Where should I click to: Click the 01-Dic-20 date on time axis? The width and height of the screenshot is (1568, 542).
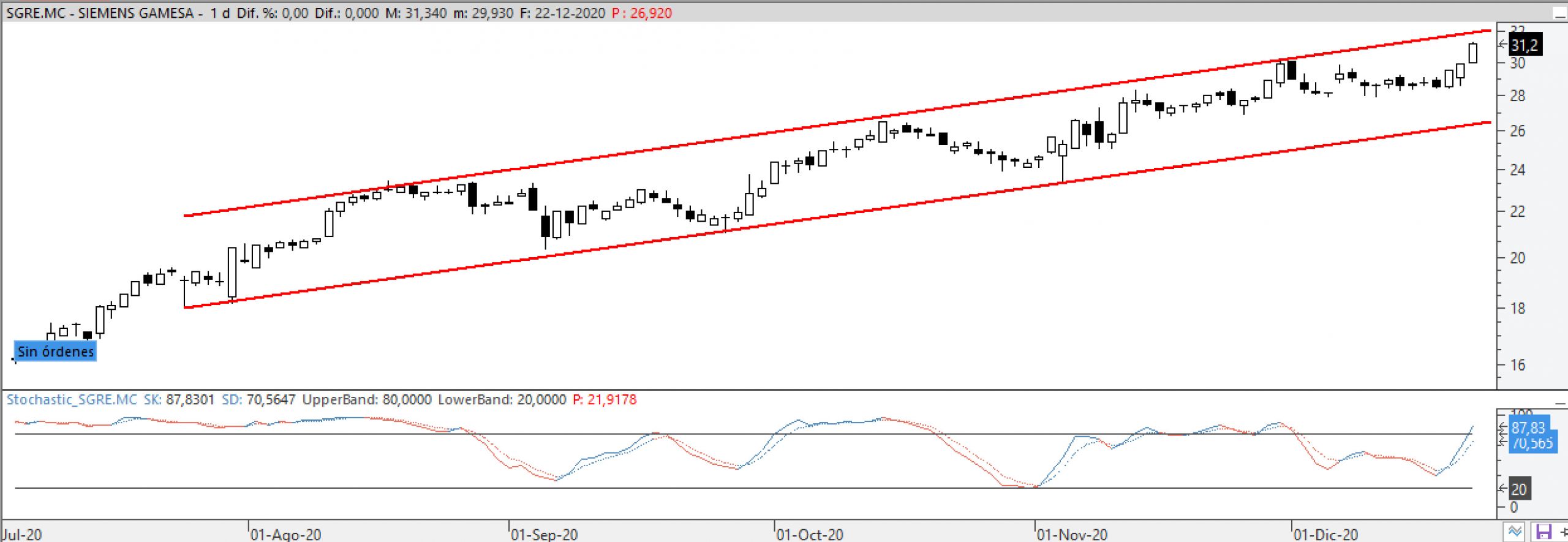pos(1326,534)
